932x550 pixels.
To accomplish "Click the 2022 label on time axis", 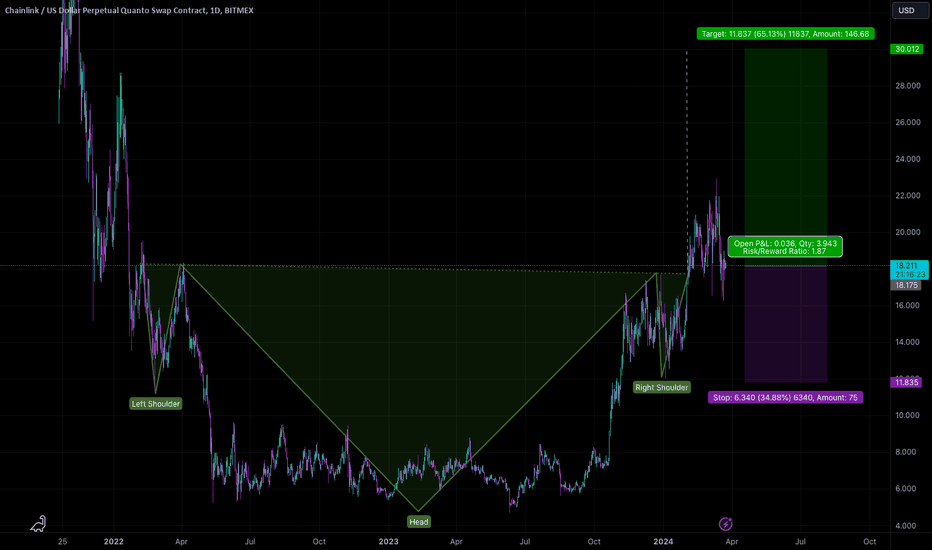I will (x=114, y=541).
